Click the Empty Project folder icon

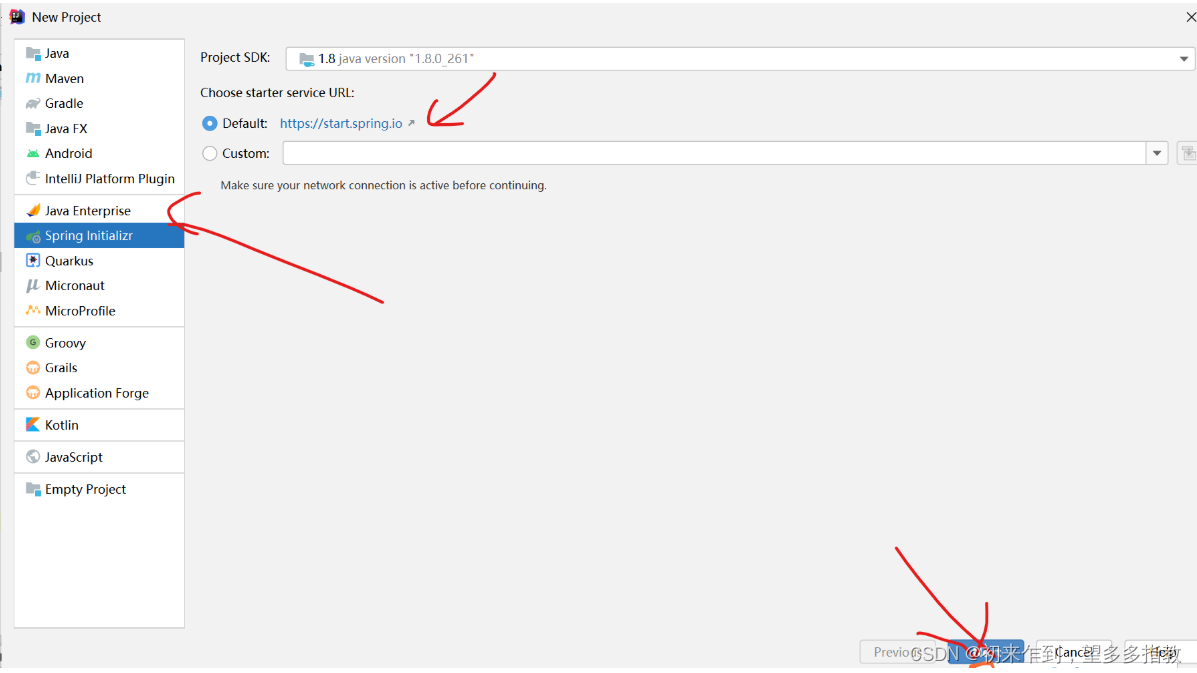pos(33,489)
